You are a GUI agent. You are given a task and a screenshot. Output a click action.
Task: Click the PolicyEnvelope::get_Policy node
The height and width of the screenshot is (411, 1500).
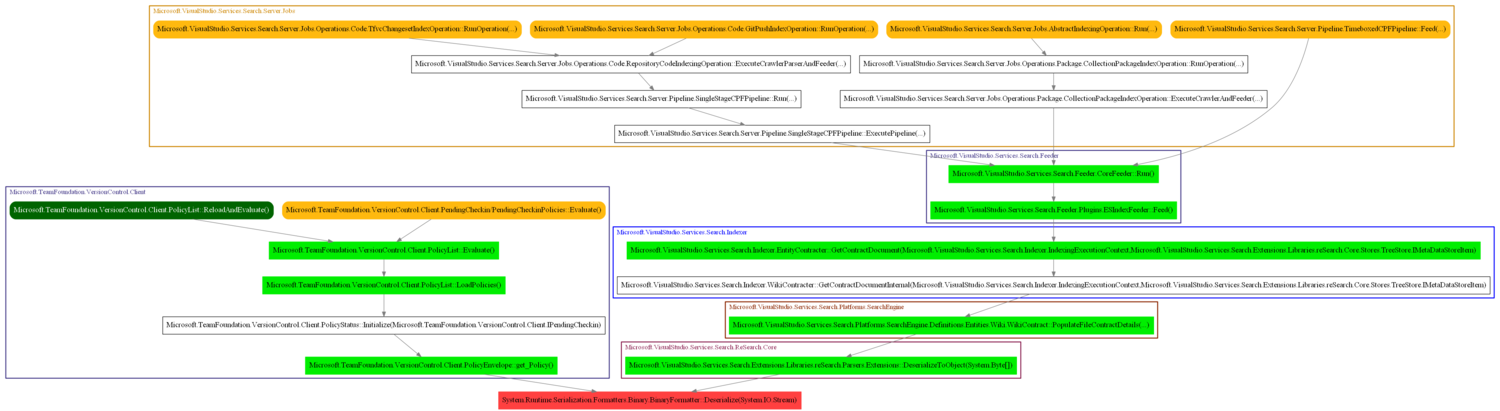coord(432,365)
